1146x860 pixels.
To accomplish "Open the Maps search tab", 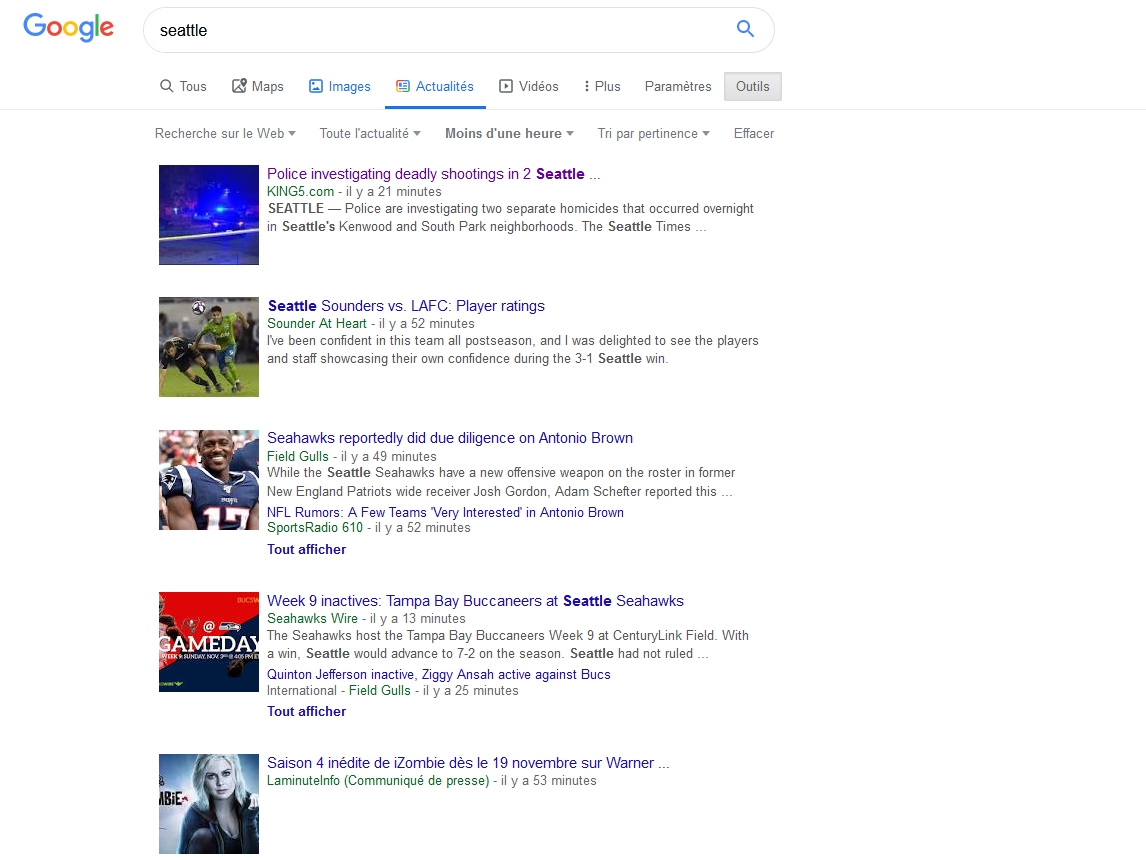I will click(x=258, y=87).
